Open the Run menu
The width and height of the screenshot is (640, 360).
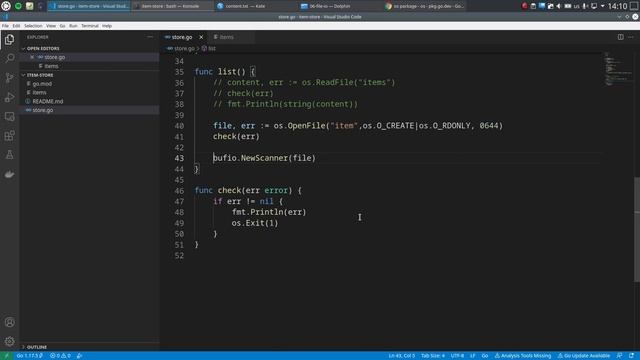(73, 26)
